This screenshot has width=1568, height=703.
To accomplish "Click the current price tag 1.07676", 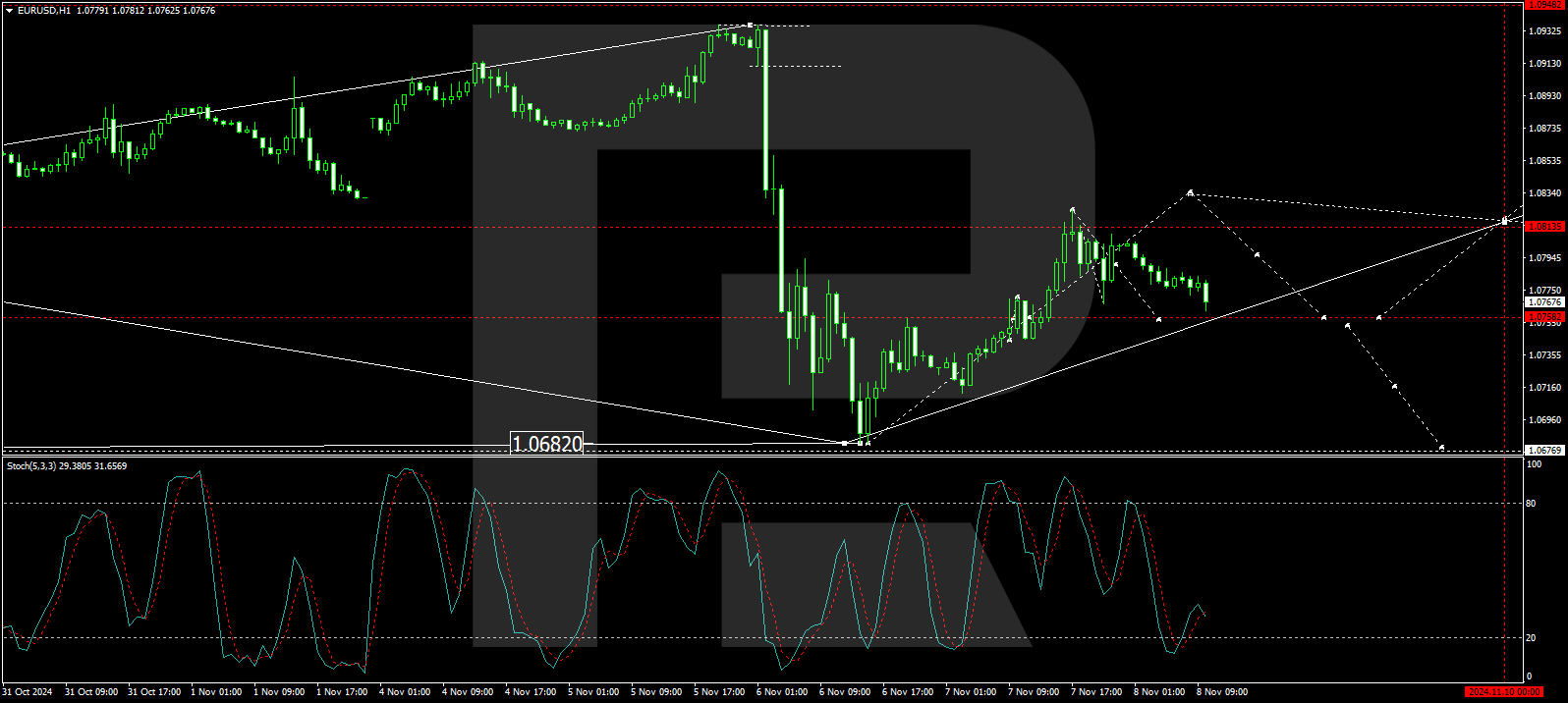I will tap(1544, 302).
